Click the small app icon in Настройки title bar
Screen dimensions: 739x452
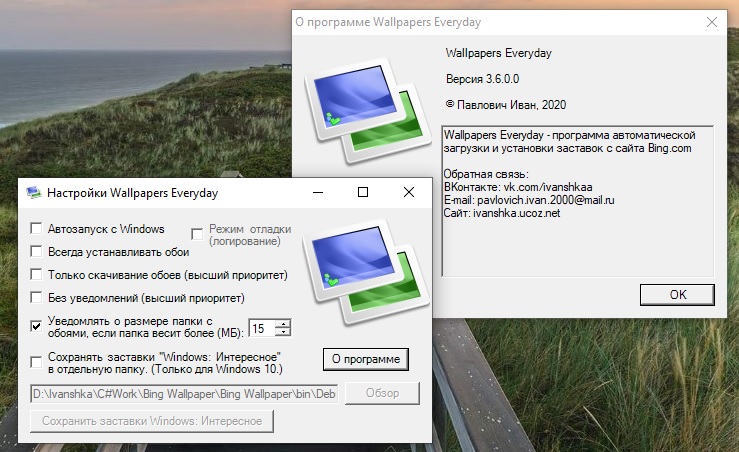pyautogui.click(x=33, y=192)
